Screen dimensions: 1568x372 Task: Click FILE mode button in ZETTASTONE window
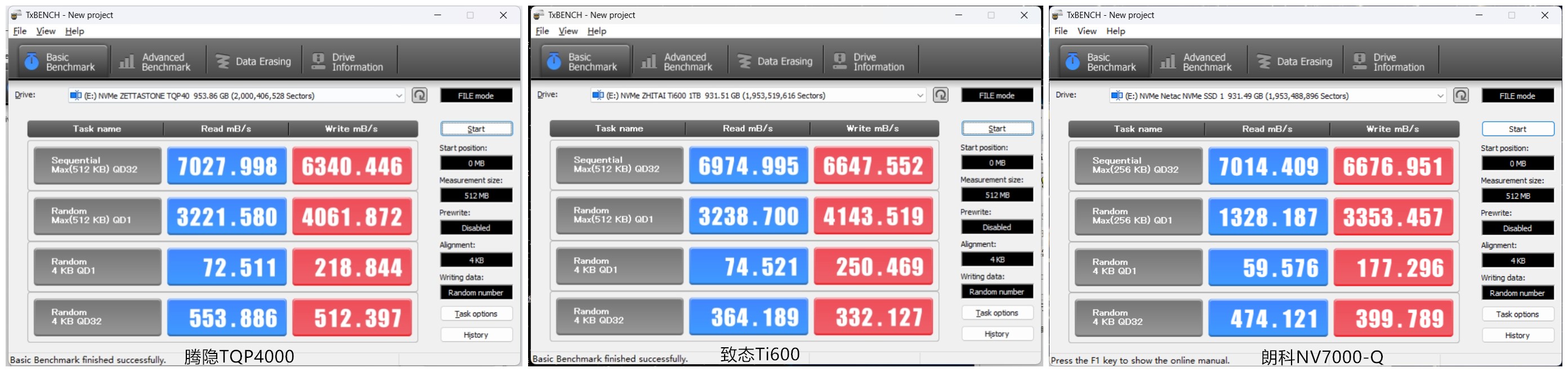[x=476, y=96]
